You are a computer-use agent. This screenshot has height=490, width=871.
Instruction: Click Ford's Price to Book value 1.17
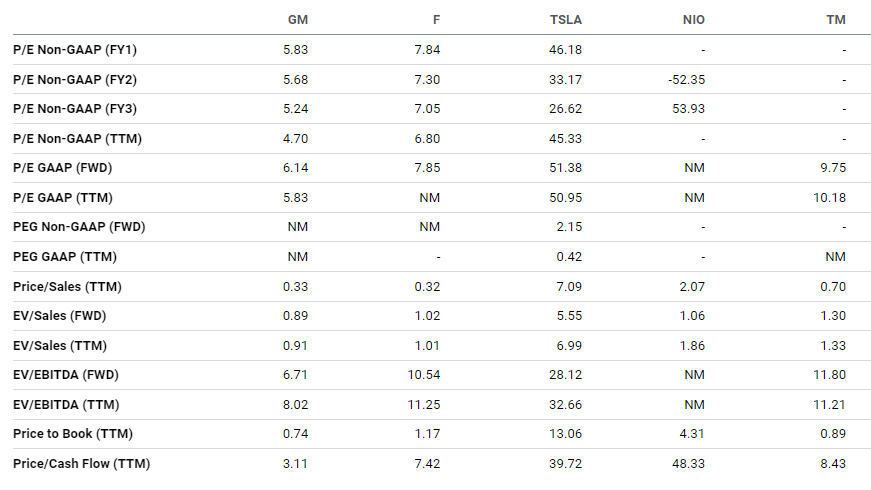427,433
